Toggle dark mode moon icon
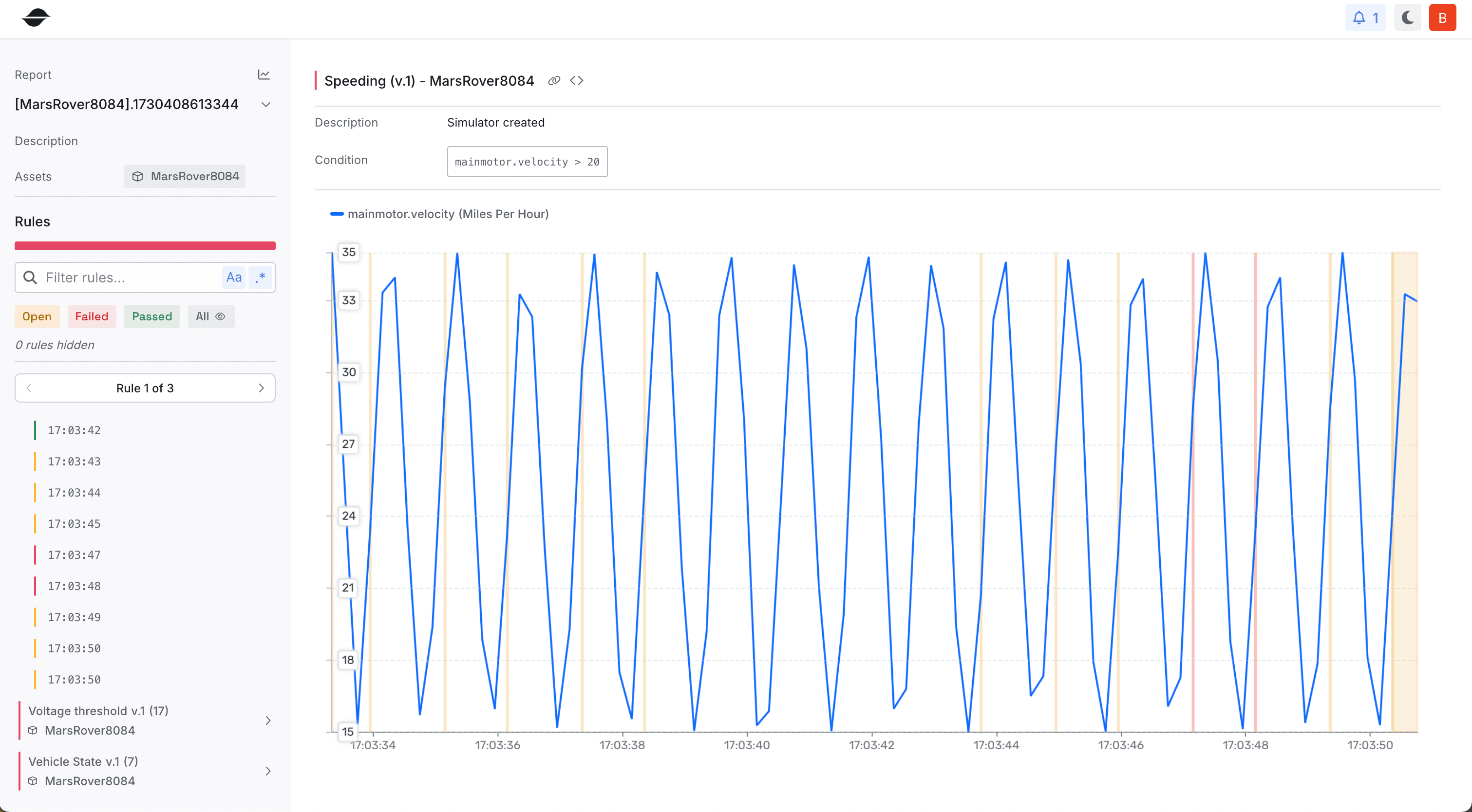 (x=1407, y=19)
